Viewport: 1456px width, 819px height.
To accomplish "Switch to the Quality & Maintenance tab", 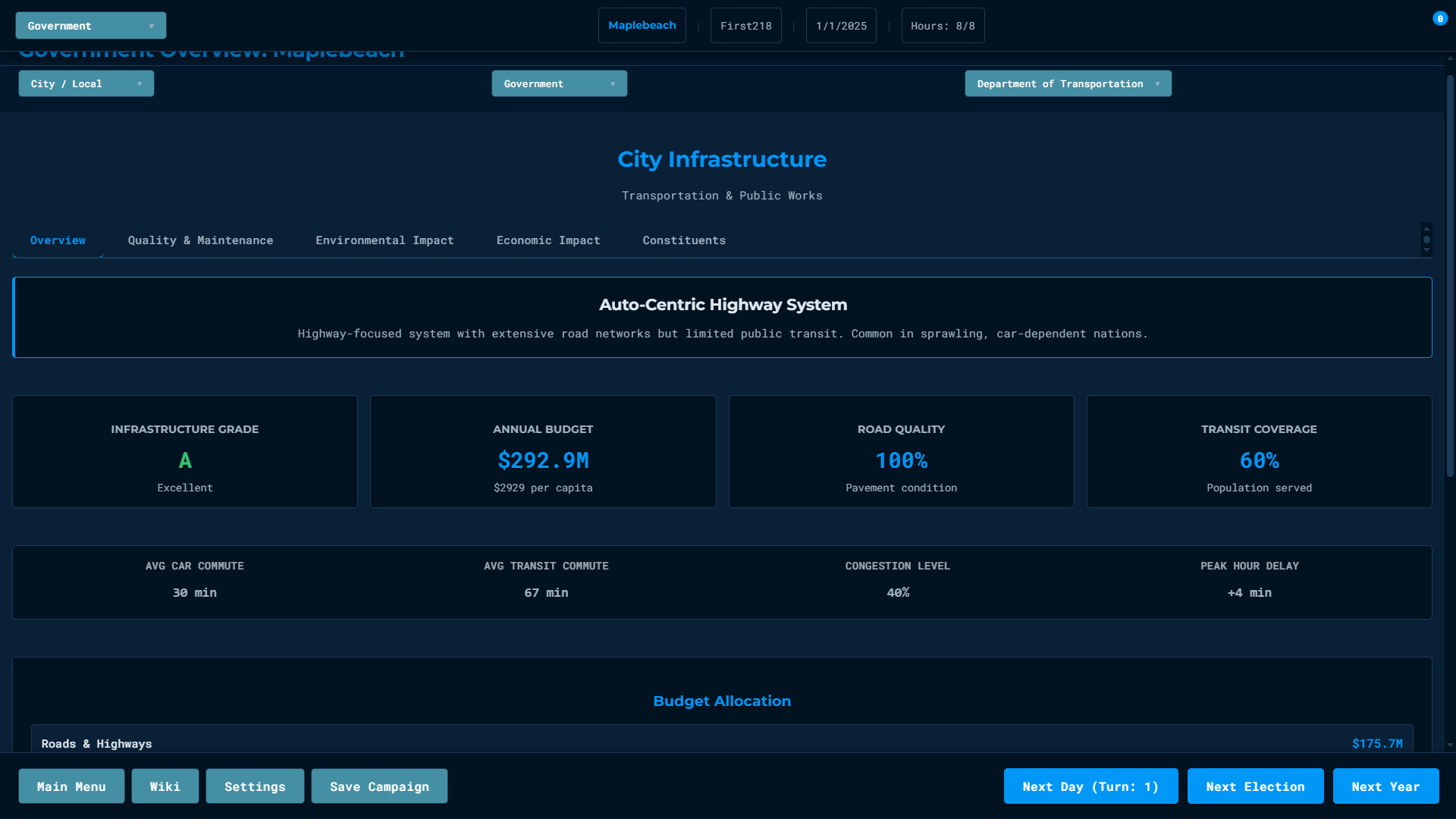I will pyautogui.click(x=200, y=240).
